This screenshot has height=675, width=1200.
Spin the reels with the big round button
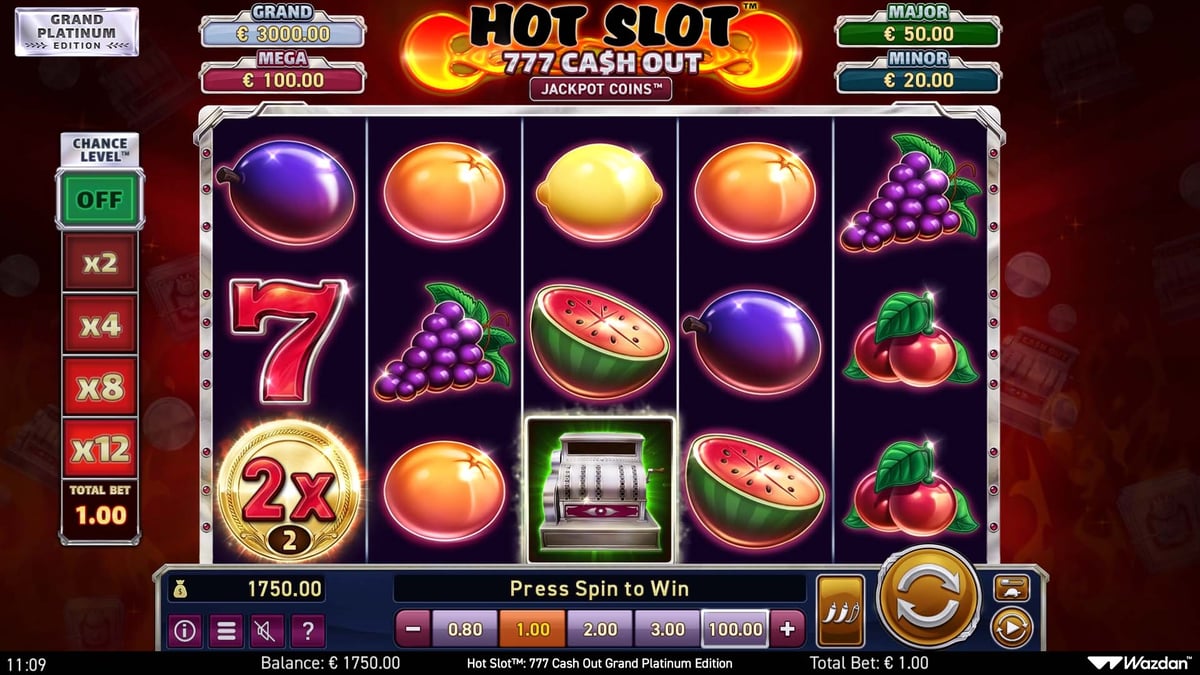pyautogui.click(x=929, y=597)
